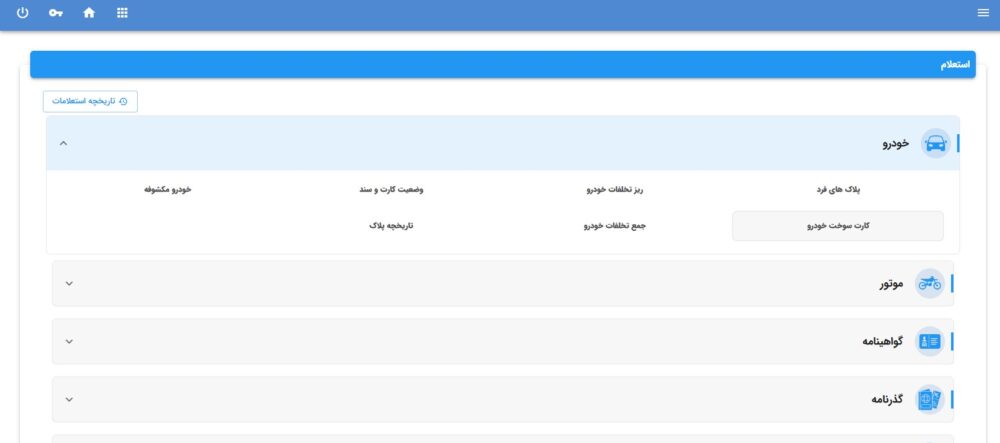
Task: Expand the موتور section chevron
Action: (70, 284)
